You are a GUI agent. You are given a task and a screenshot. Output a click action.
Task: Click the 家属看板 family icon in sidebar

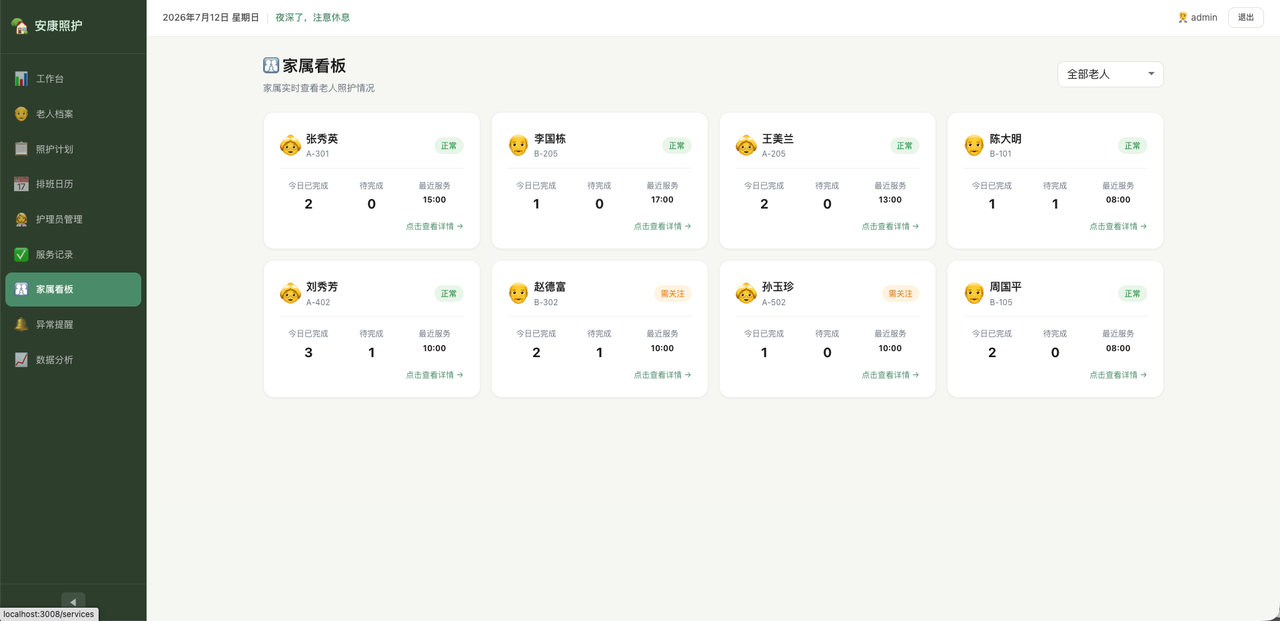(x=21, y=289)
